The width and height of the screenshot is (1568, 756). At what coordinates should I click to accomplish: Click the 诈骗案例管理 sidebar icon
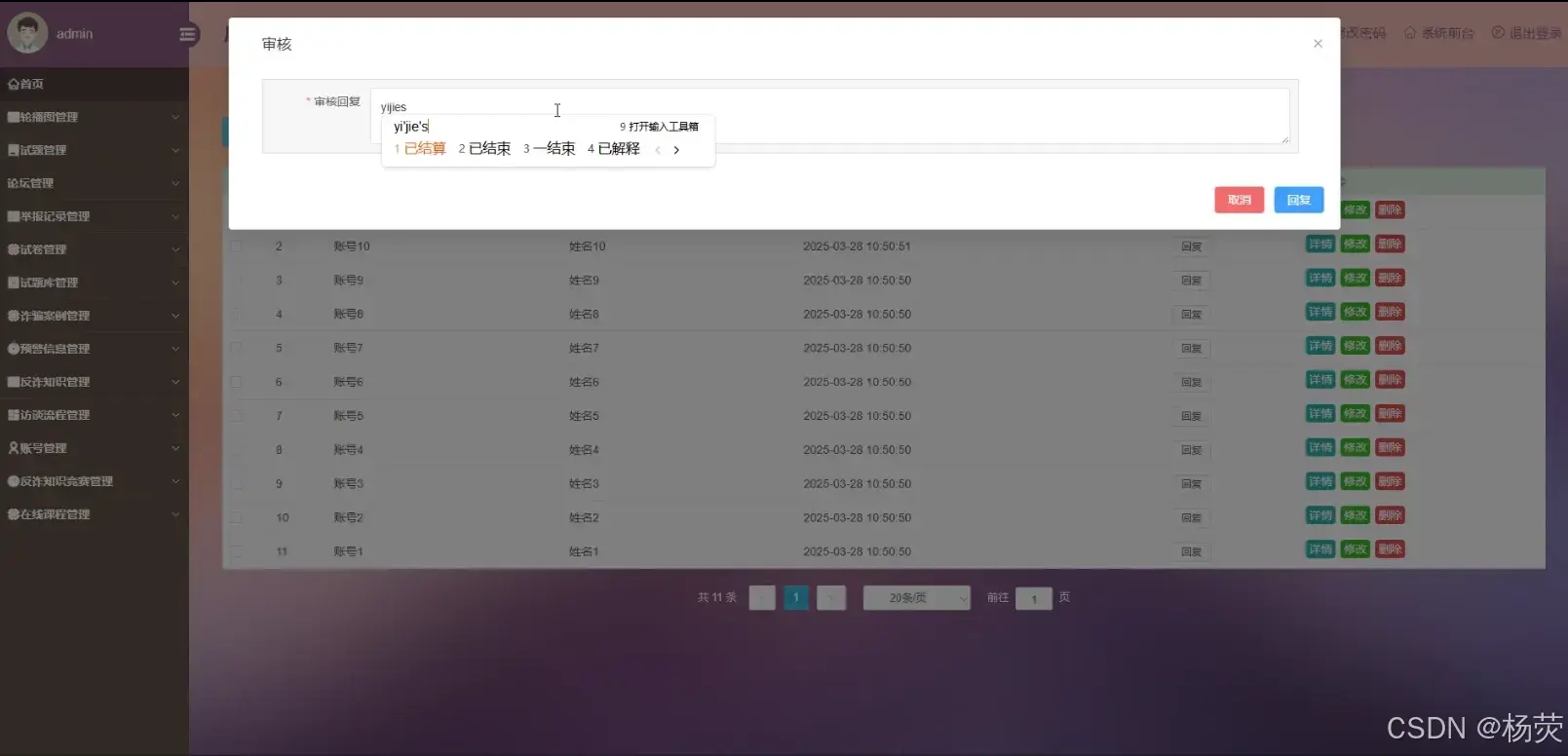14,316
